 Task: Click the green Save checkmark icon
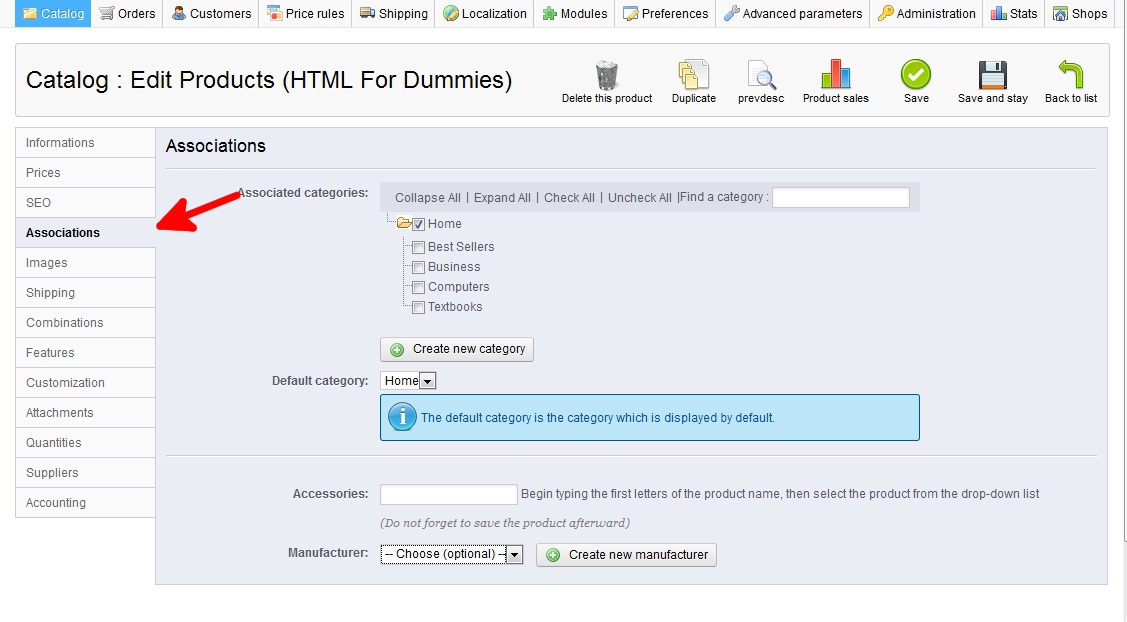coord(916,76)
